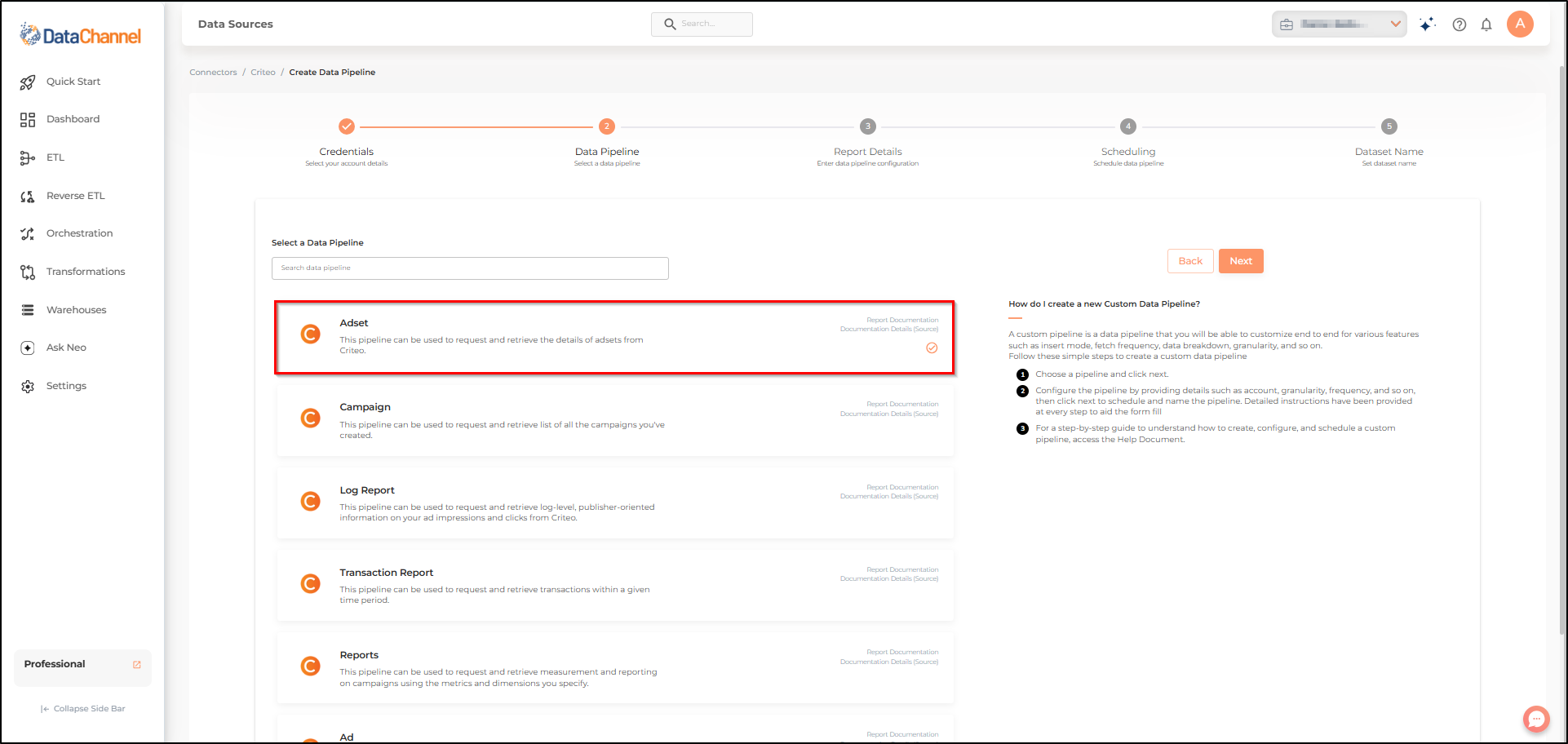Open Quick Start menu item
Image resolution: width=1568 pixels, height=744 pixels.
73,82
